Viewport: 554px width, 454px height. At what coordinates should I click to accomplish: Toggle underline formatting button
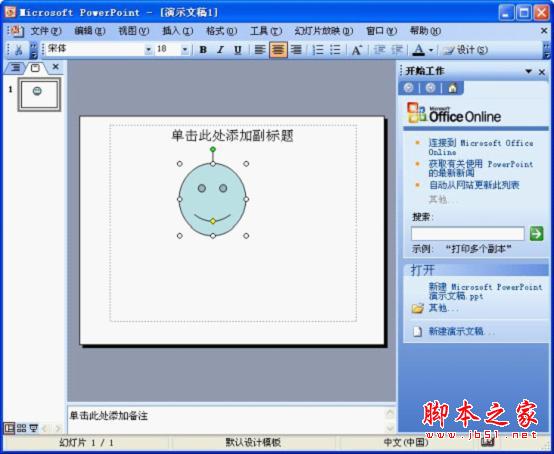pyautogui.click(x=238, y=50)
